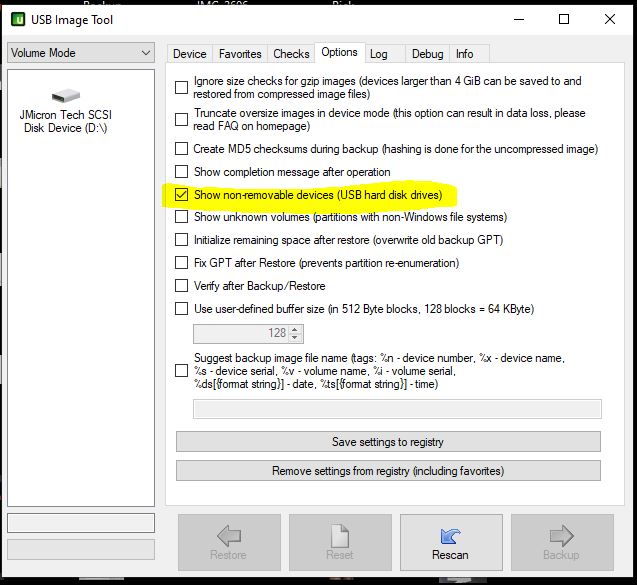Screen dimensions: 637x585
Task: Enable Use user-defined buffer size checkbox
Action: (x=181, y=309)
